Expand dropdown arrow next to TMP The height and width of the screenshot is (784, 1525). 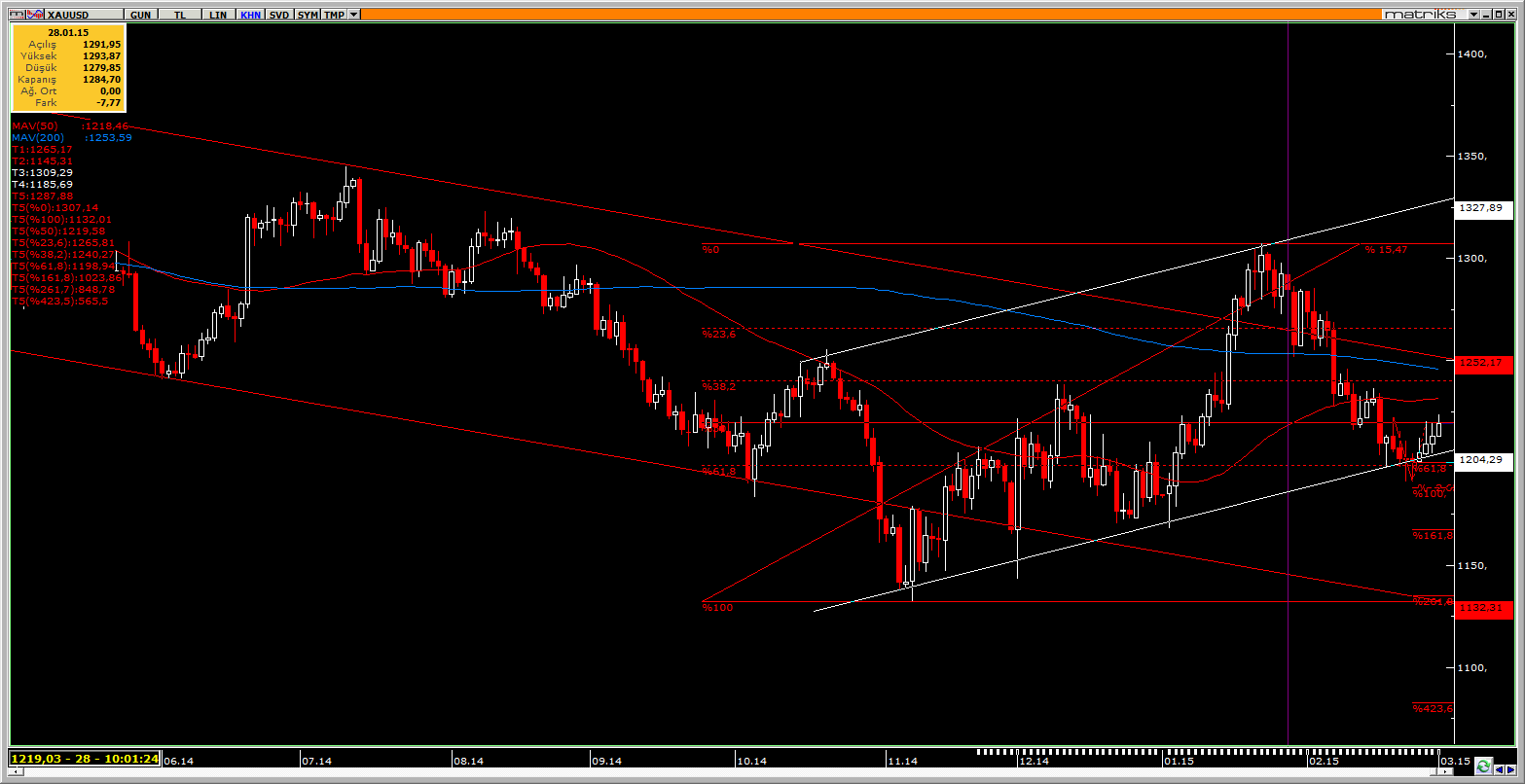(353, 15)
